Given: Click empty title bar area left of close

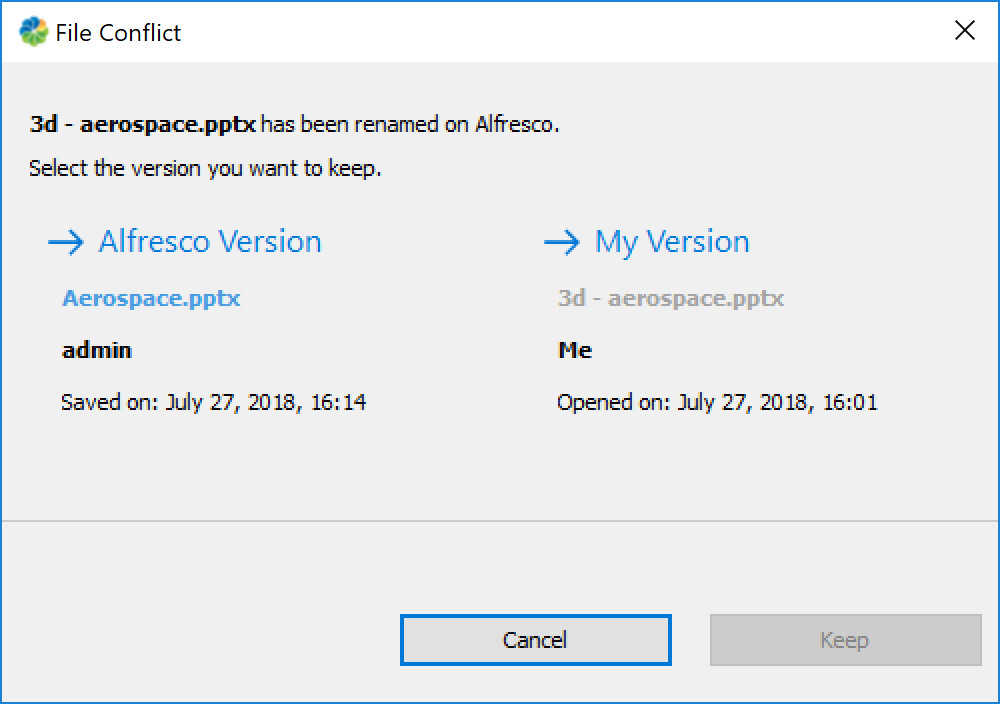Looking at the screenshot, I should [x=600, y=32].
